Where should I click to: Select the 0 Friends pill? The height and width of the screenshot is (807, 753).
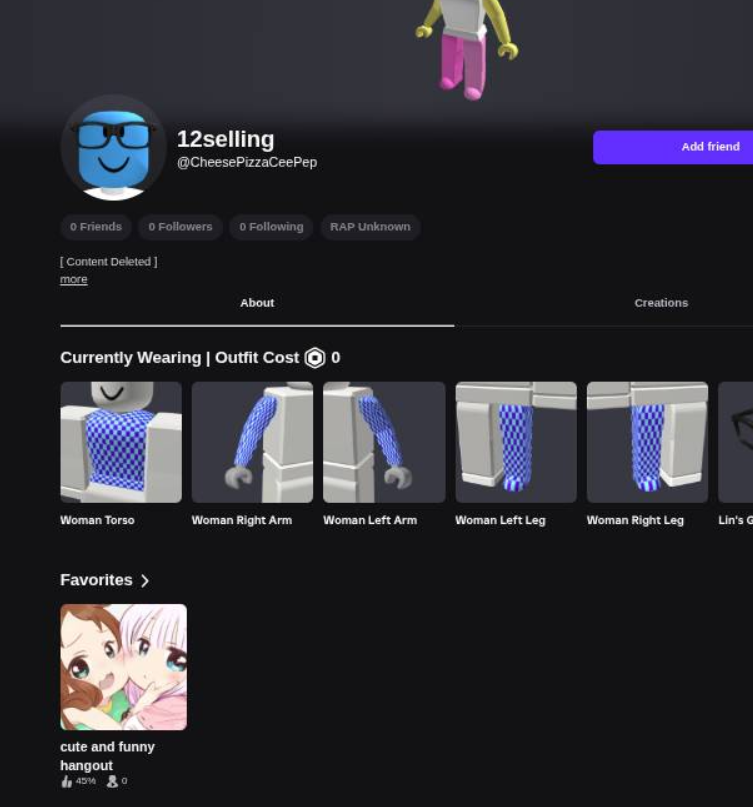[96, 227]
